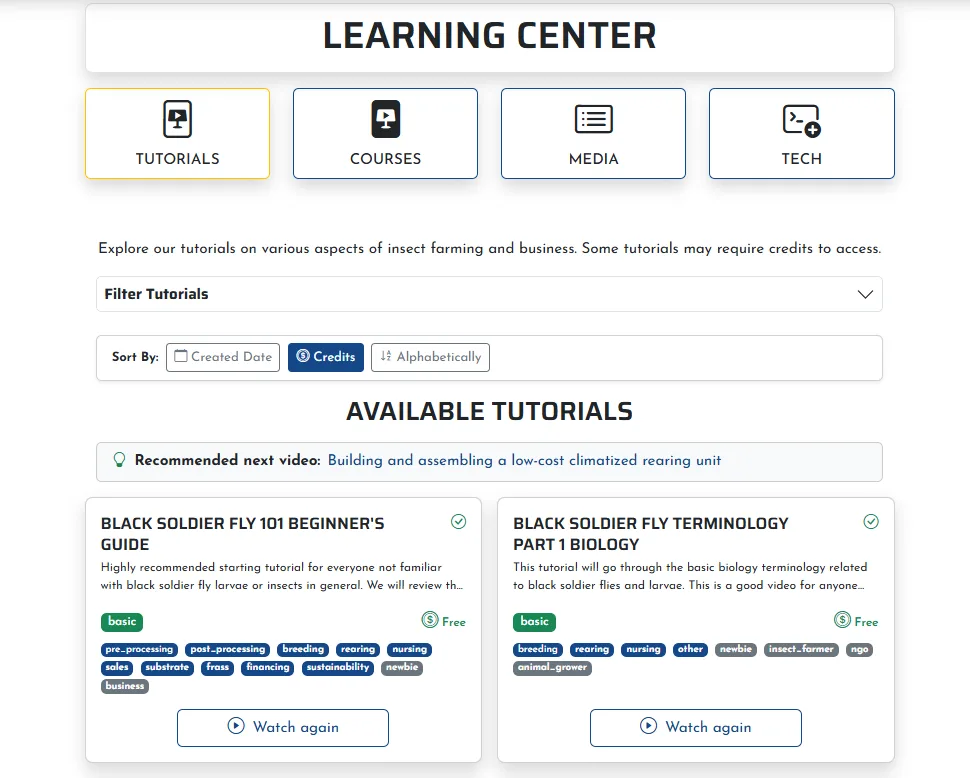Click the Media section icon
The width and height of the screenshot is (970, 778).
[593, 120]
